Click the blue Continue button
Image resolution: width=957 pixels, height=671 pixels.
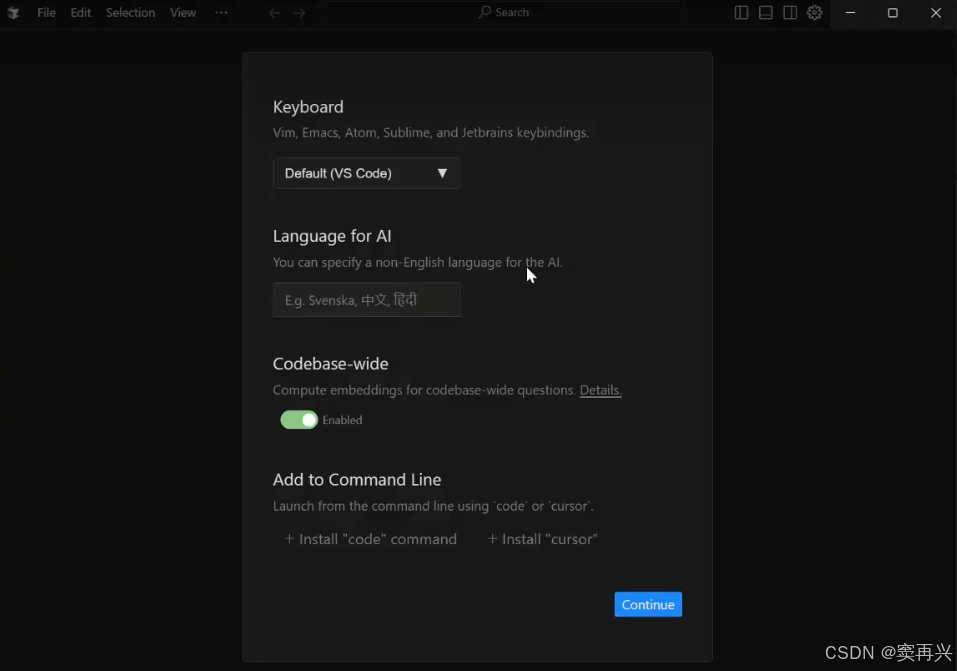(648, 604)
